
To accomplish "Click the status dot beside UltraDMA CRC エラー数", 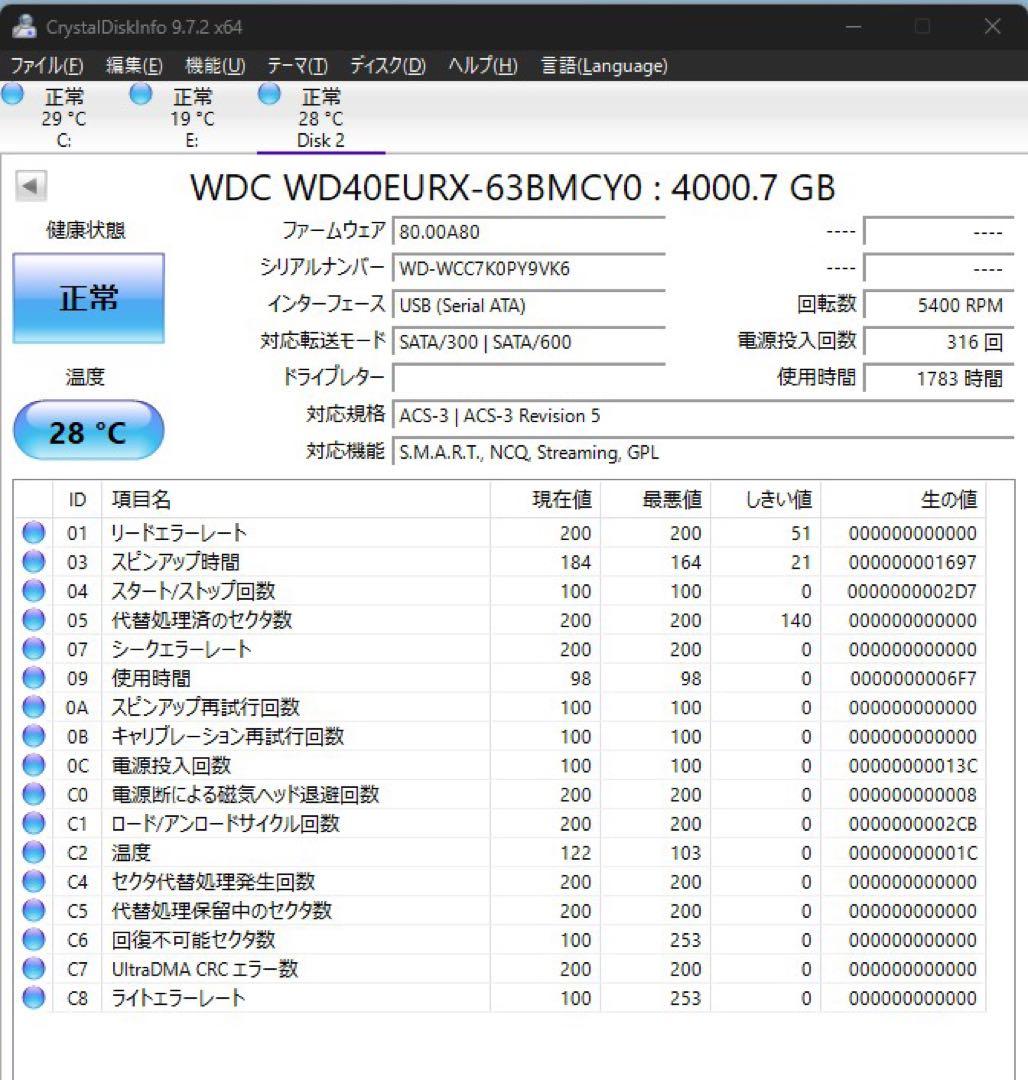I will pos(32,969).
